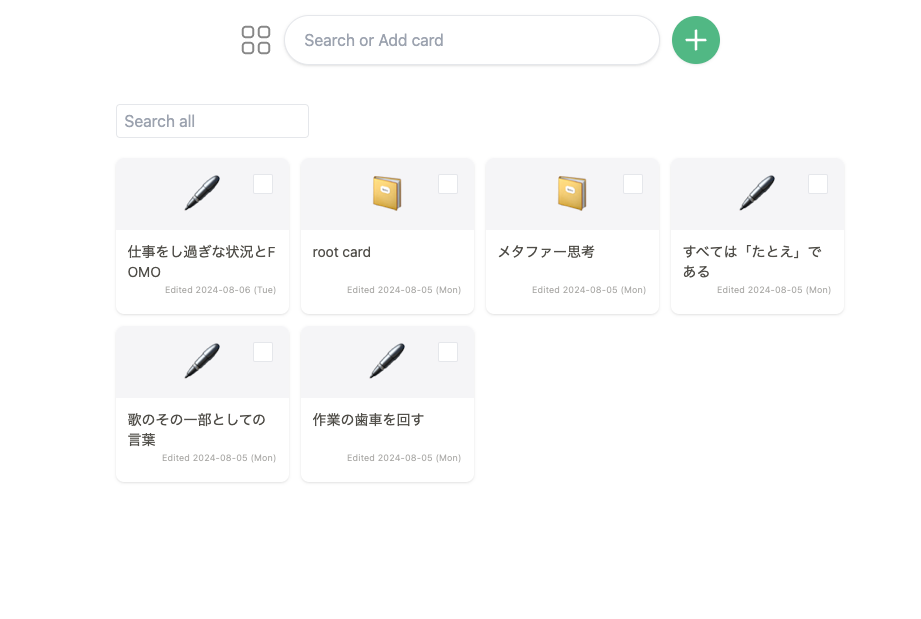Open the root card title
The image size is (921, 619).
click(x=341, y=252)
